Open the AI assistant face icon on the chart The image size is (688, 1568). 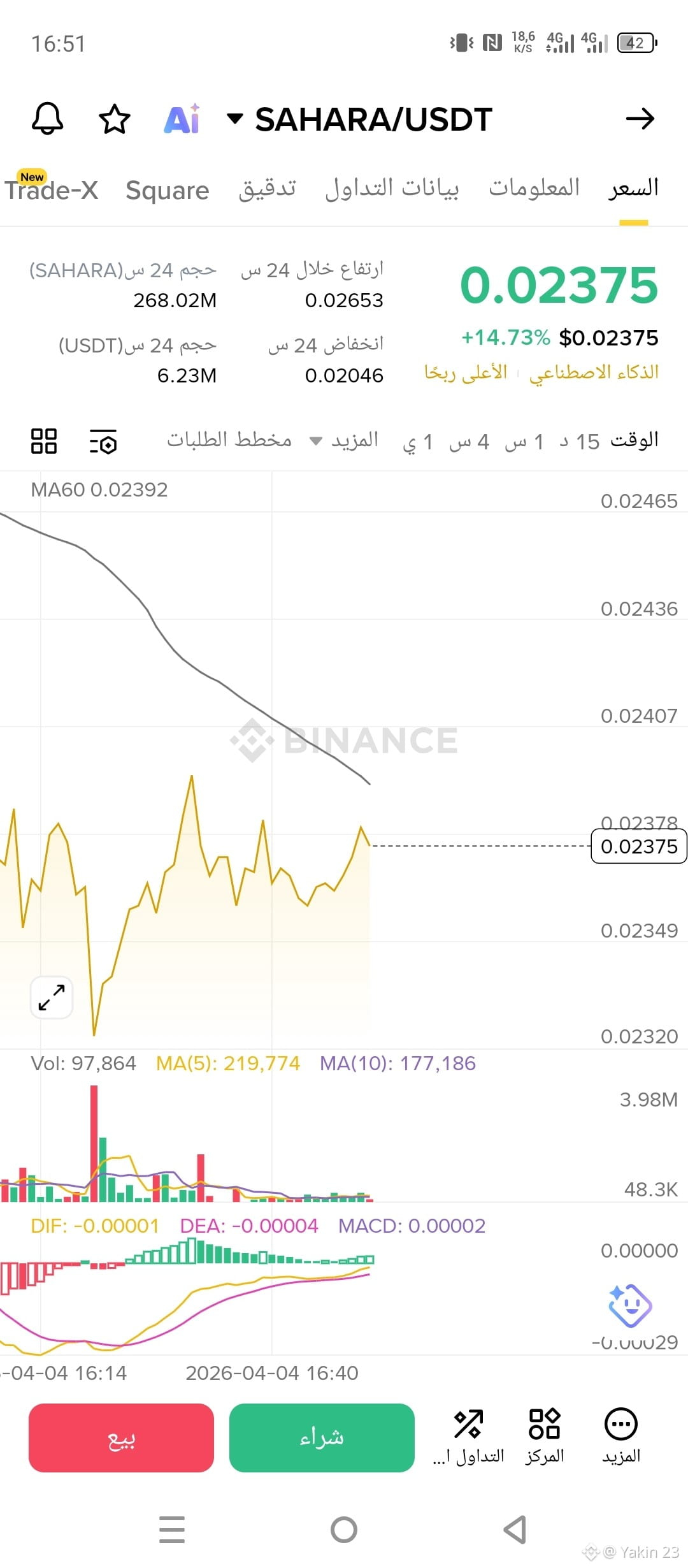click(x=629, y=1305)
